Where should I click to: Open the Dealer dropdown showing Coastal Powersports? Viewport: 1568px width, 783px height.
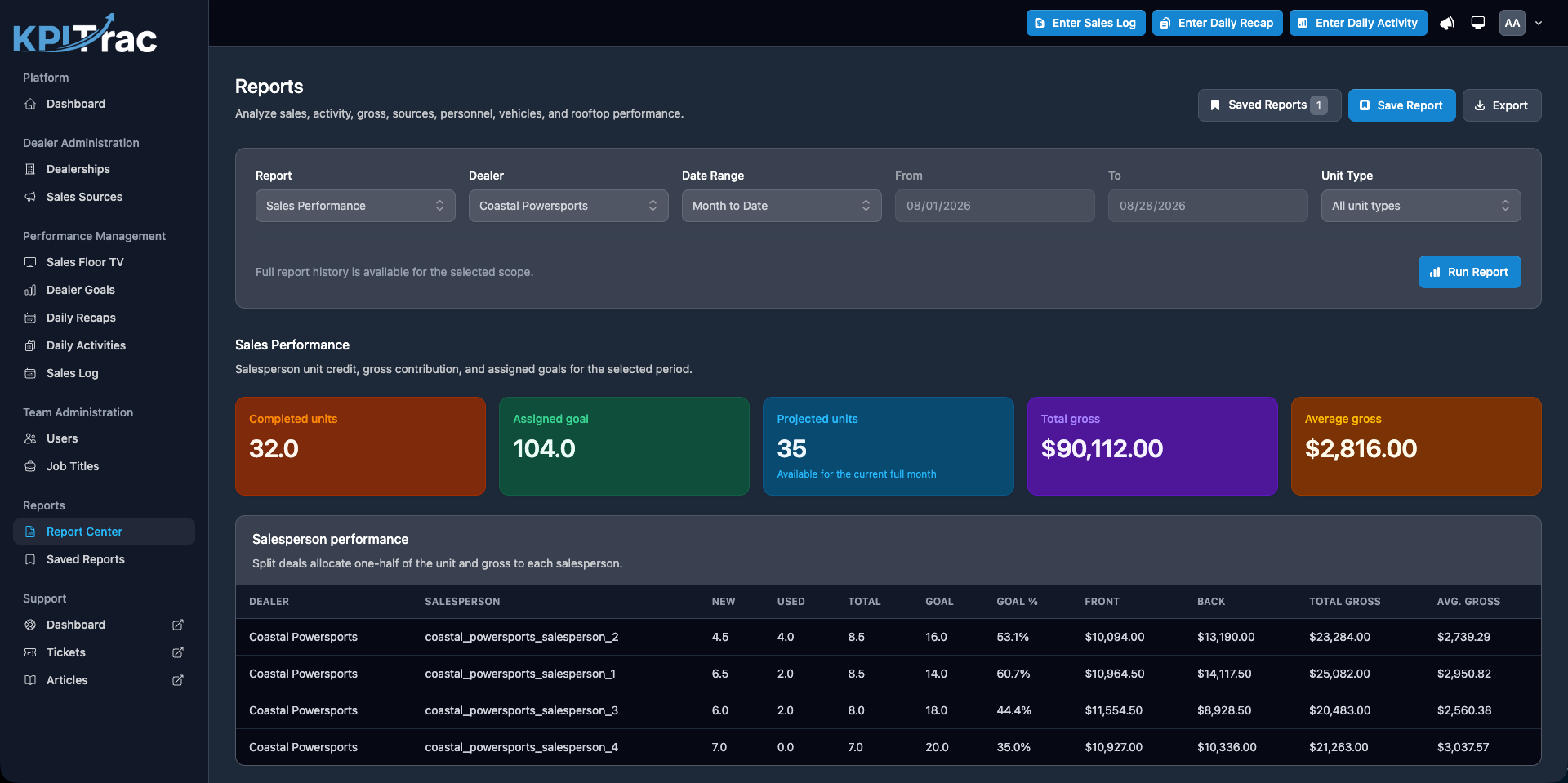568,206
